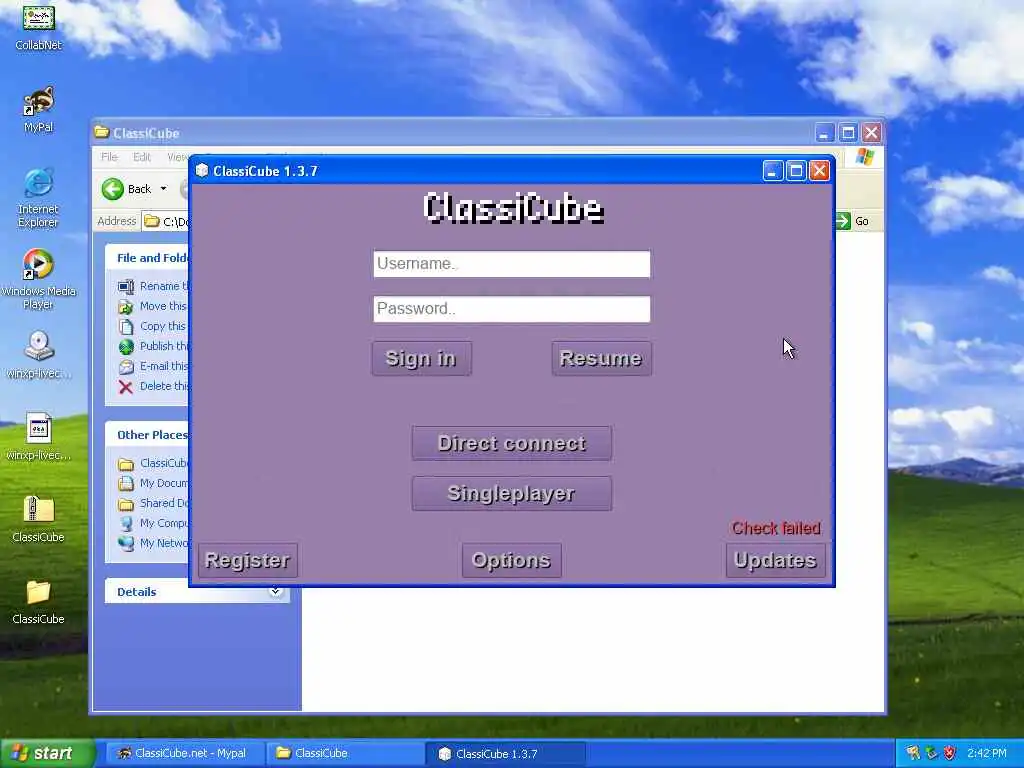The width and height of the screenshot is (1024, 768).
Task: Click Publish to Web globe icon
Action: pyautogui.click(x=126, y=346)
